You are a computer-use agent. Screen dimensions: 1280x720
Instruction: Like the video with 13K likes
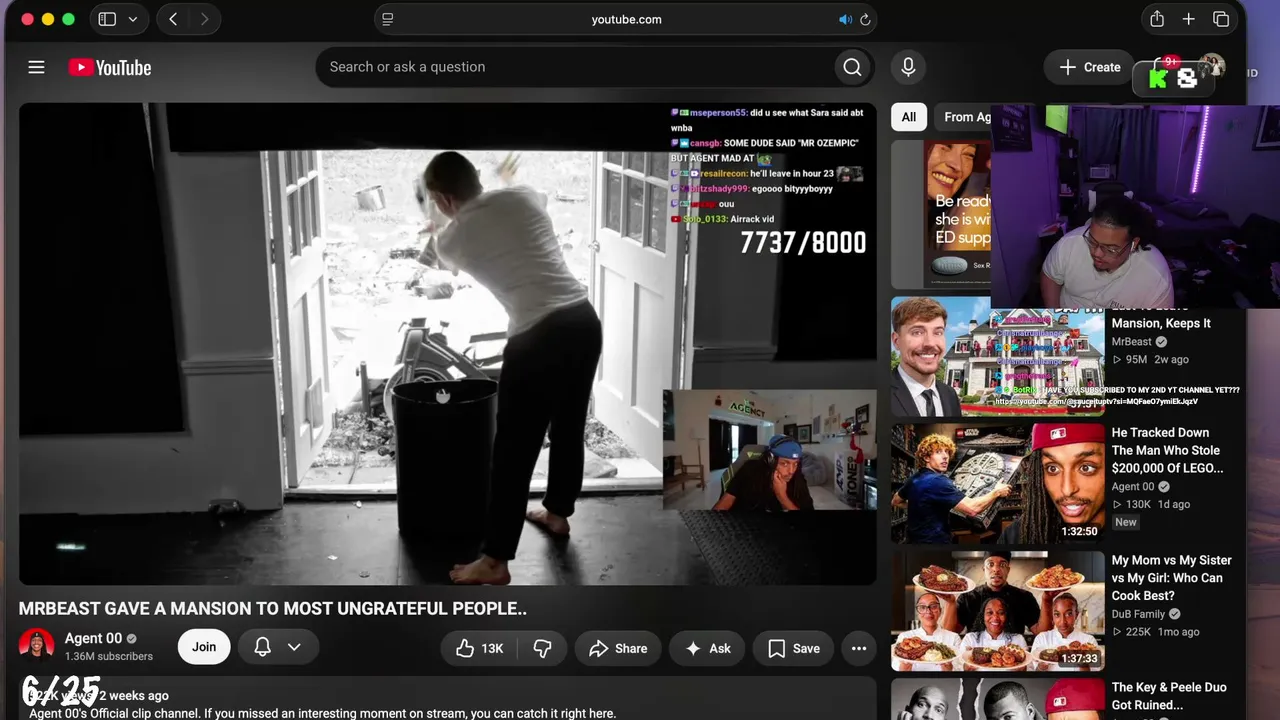[x=480, y=648]
